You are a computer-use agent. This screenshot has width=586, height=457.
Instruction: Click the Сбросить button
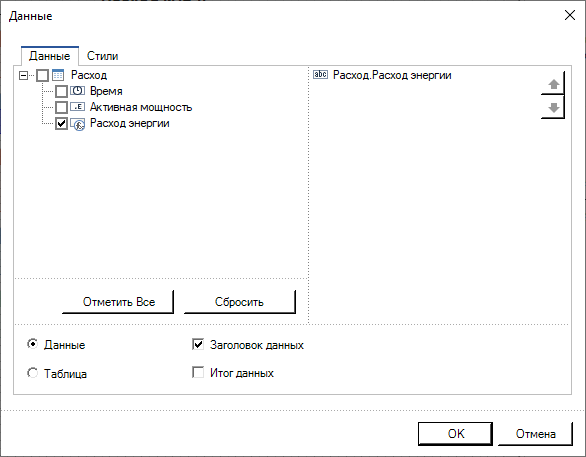click(240, 302)
